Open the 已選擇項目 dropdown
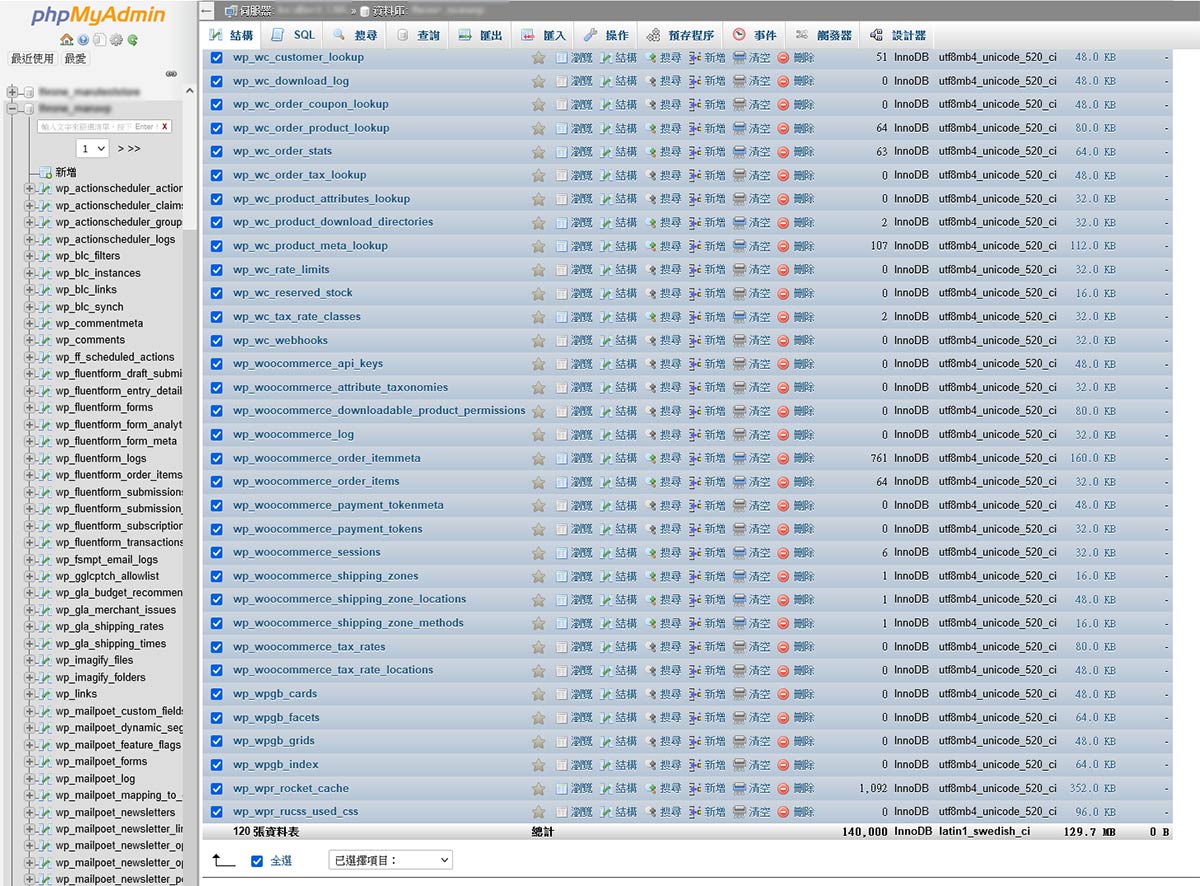Image resolution: width=1200 pixels, height=886 pixels. pos(390,860)
